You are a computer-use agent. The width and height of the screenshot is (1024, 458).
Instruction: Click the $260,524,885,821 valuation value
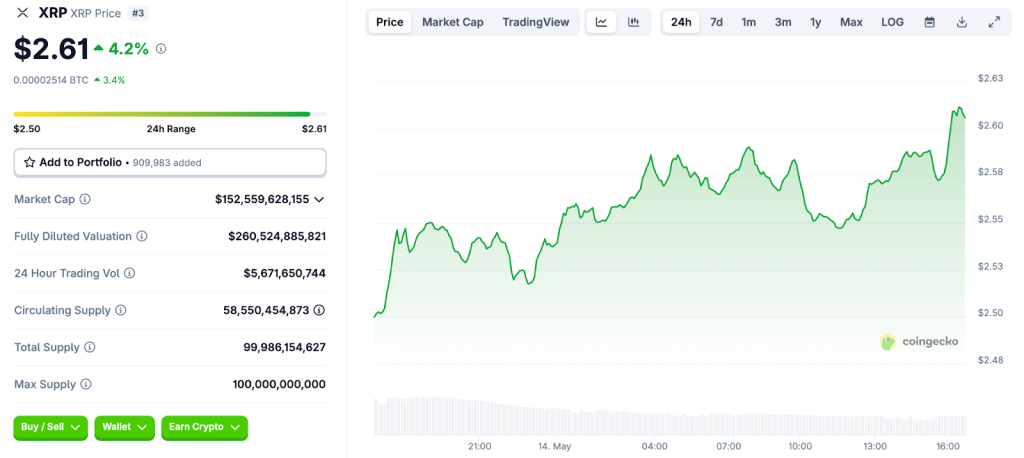277,237
